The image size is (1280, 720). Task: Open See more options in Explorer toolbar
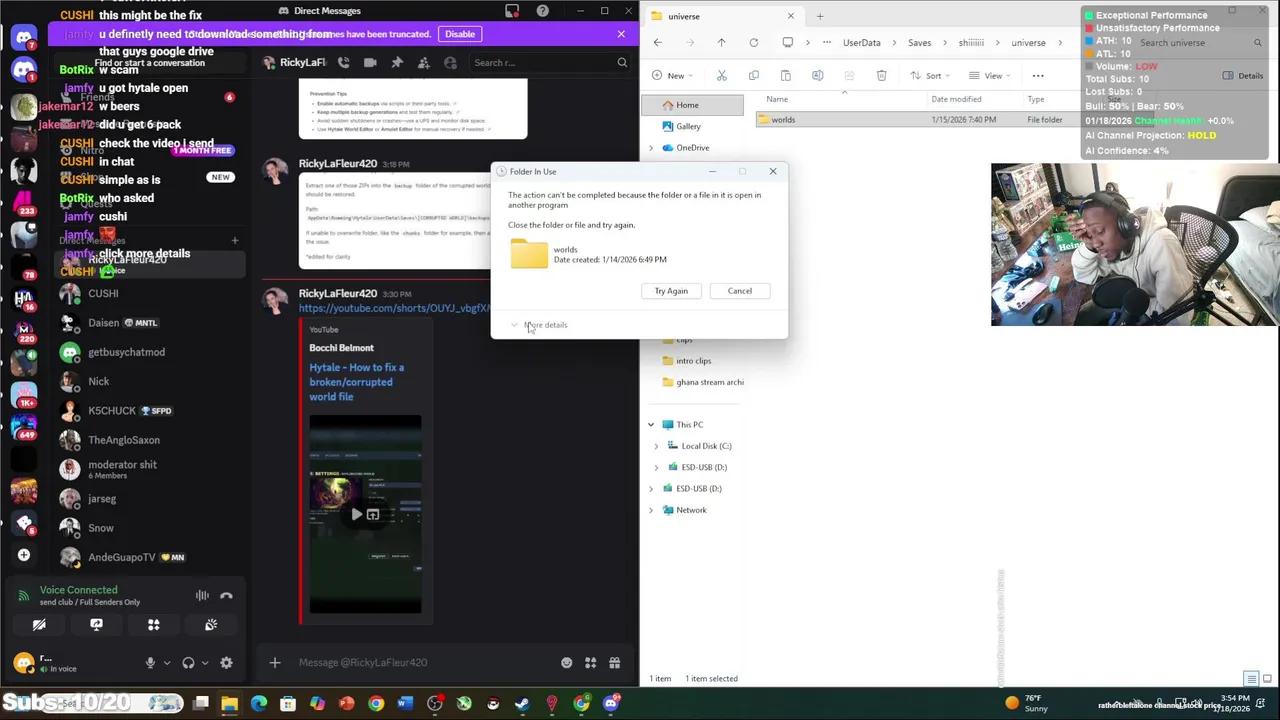pos(1038,76)
